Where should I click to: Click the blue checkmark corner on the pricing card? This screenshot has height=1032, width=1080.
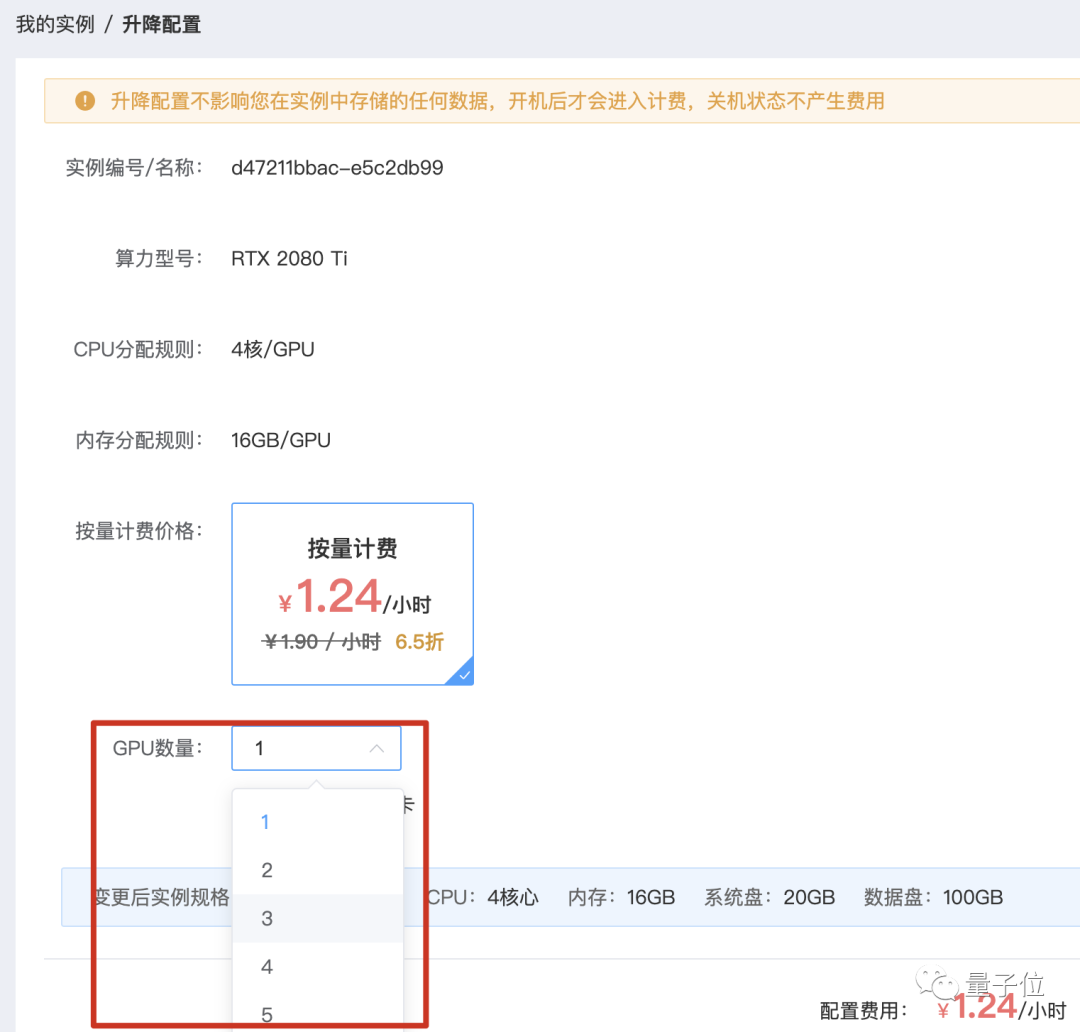(464, 675)
